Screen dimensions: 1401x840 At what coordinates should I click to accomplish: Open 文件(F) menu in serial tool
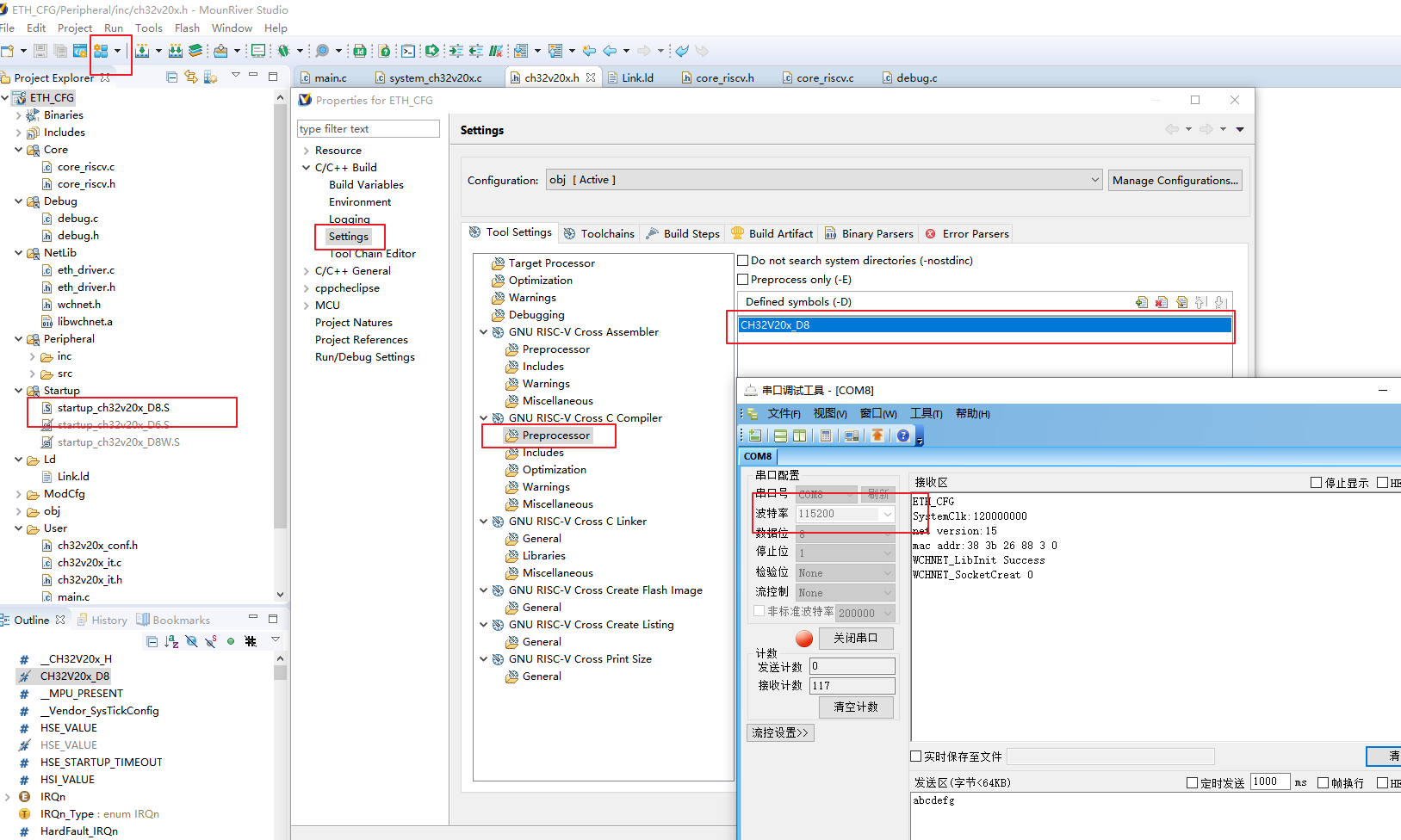784,413
